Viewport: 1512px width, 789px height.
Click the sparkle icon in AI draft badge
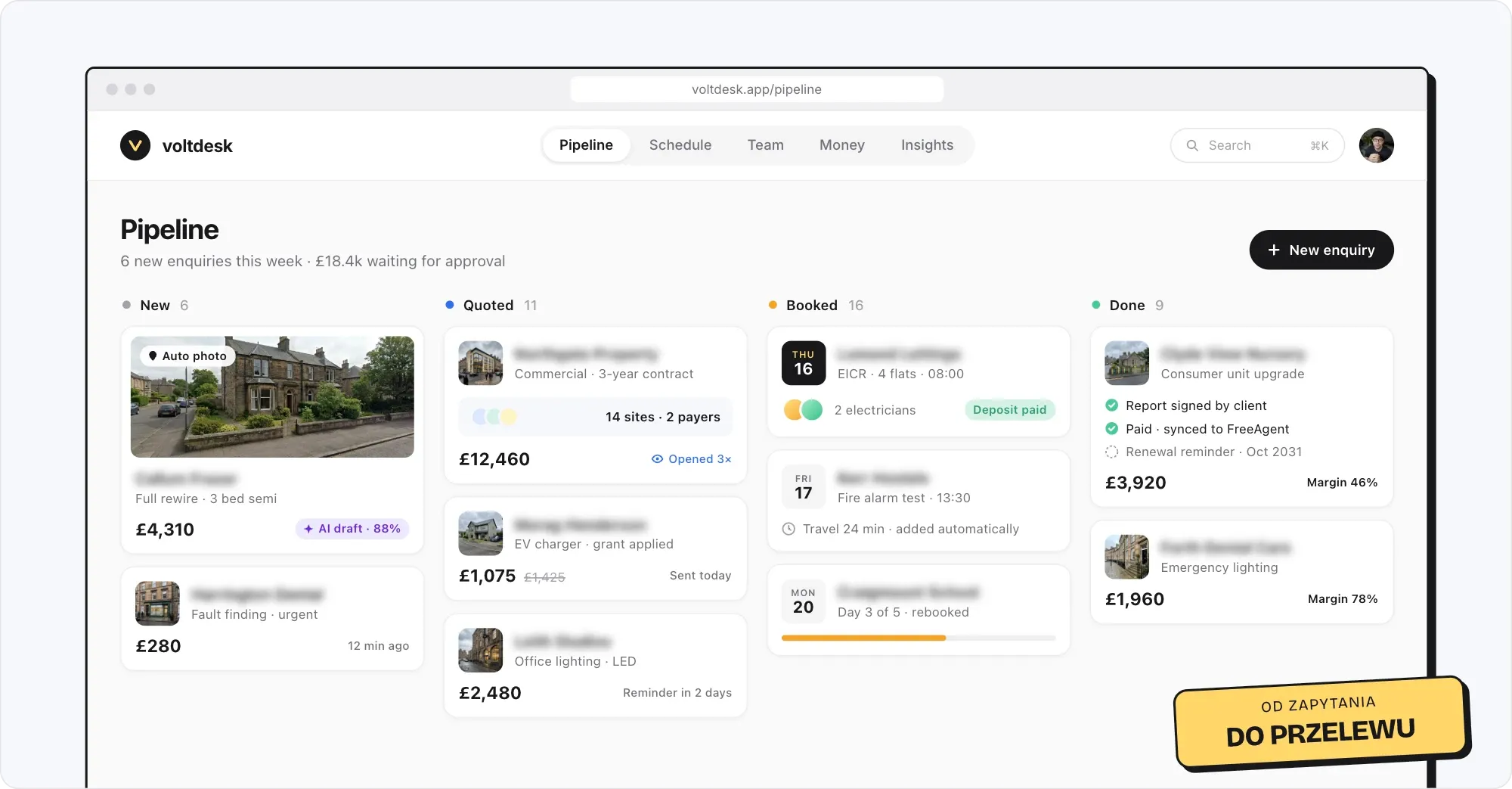point(308,529)
